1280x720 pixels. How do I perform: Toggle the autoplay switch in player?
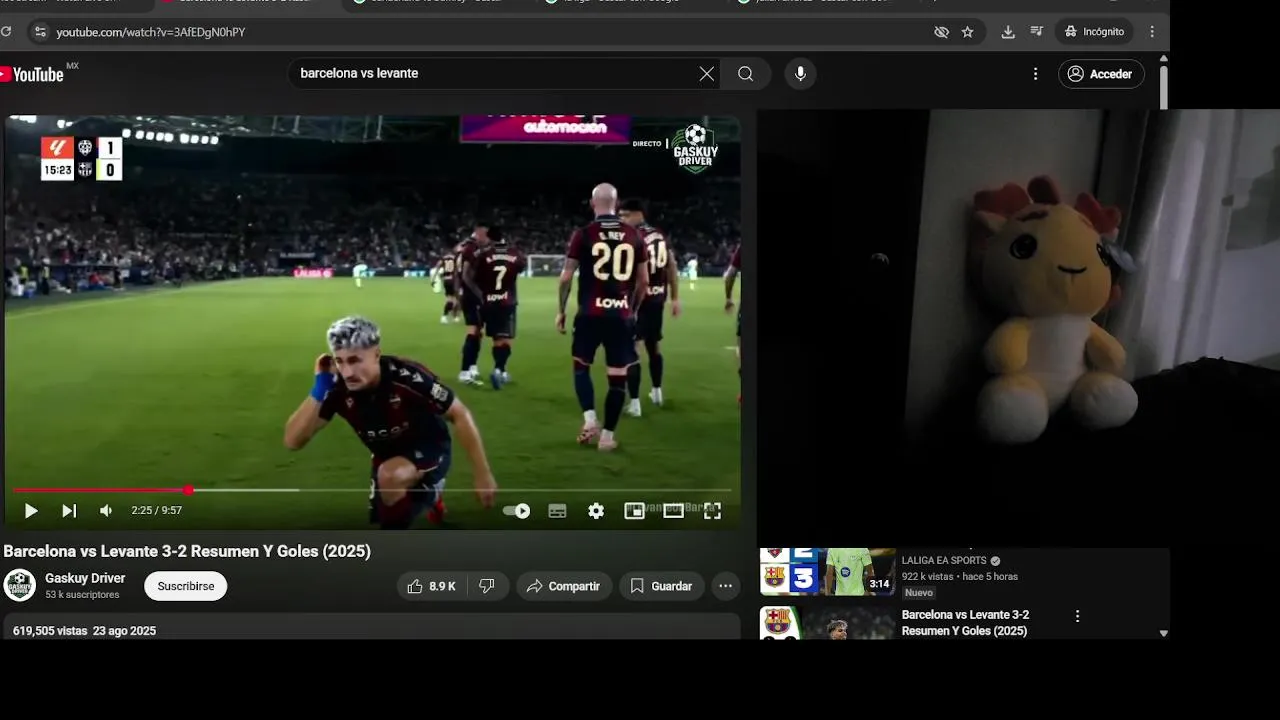pyautogui.click(x=516, y=511)
